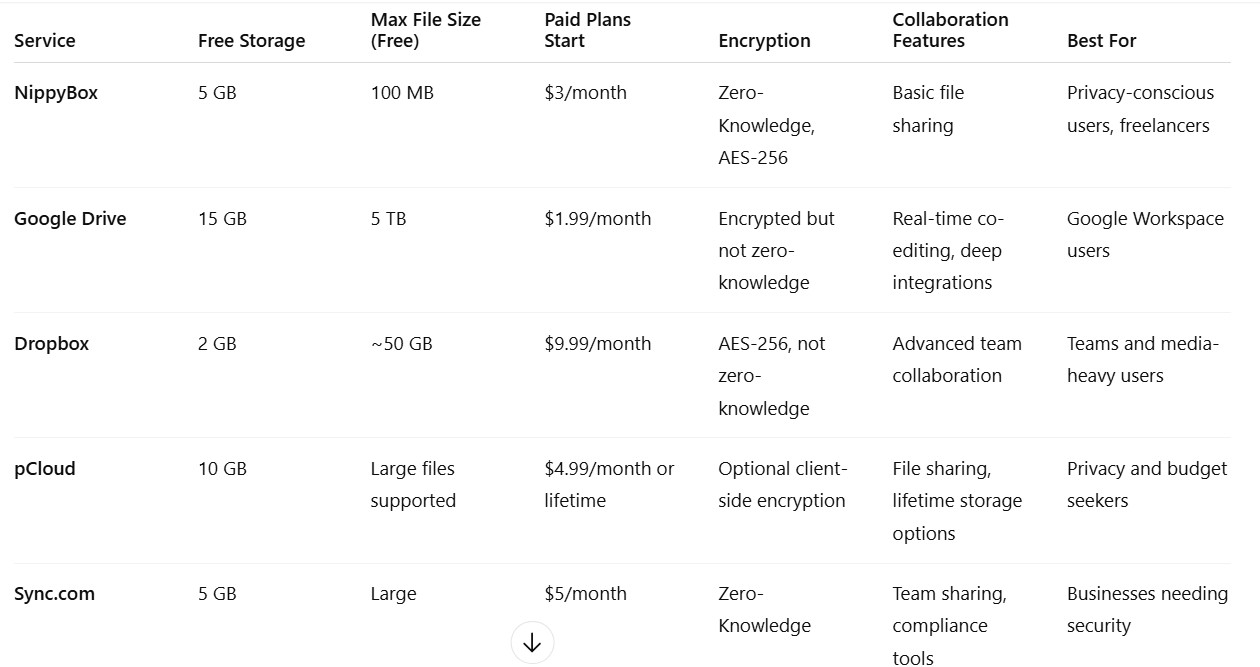Click the Encryption column header
The width and height of the screenshot is (1260, 667).
click(764, 41)
